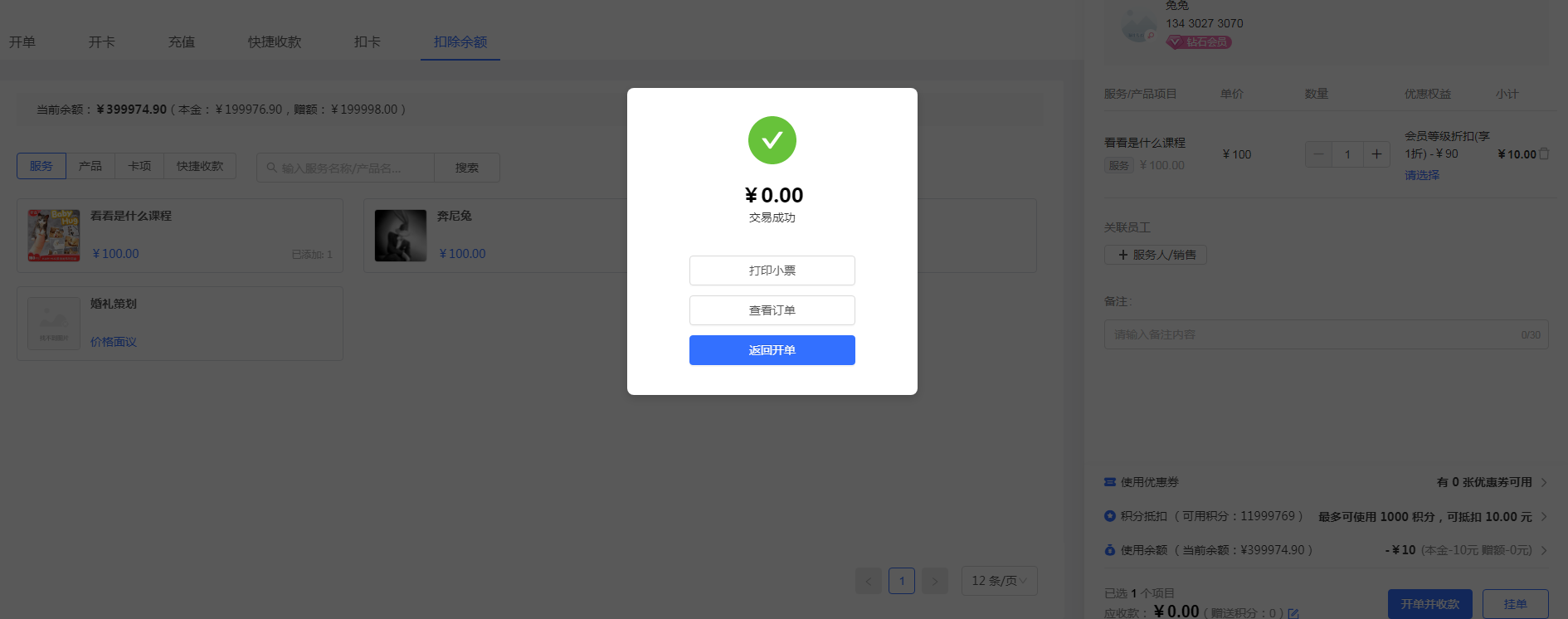Click the green success checkmark icon
The height and width of the screenshot is (619, 1568).
click(772, 140)
